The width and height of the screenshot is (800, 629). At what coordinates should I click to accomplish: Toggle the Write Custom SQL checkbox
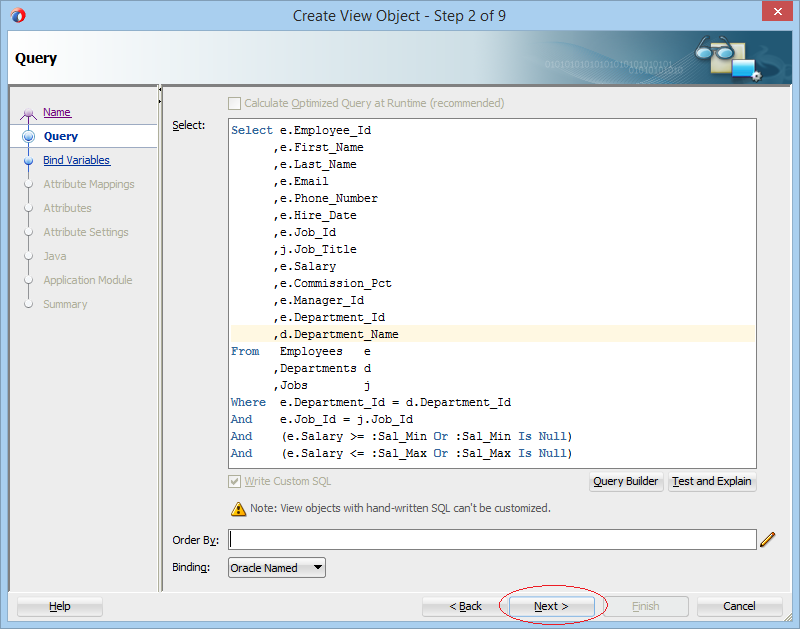pyautogui.click(x=234, y=481)
